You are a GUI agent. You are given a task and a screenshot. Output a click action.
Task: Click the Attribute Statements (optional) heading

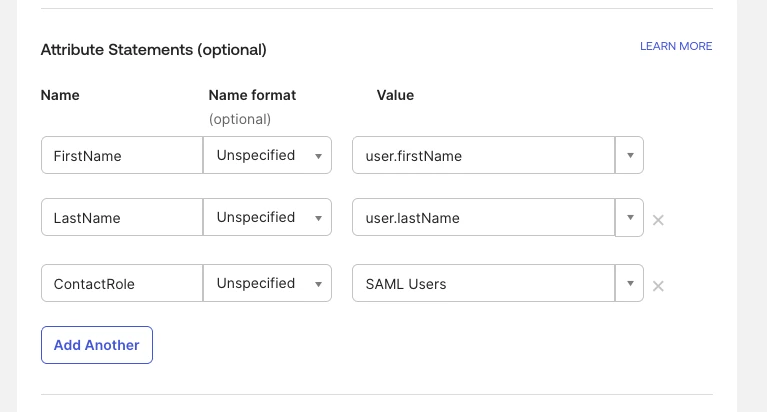click(153, 49)
